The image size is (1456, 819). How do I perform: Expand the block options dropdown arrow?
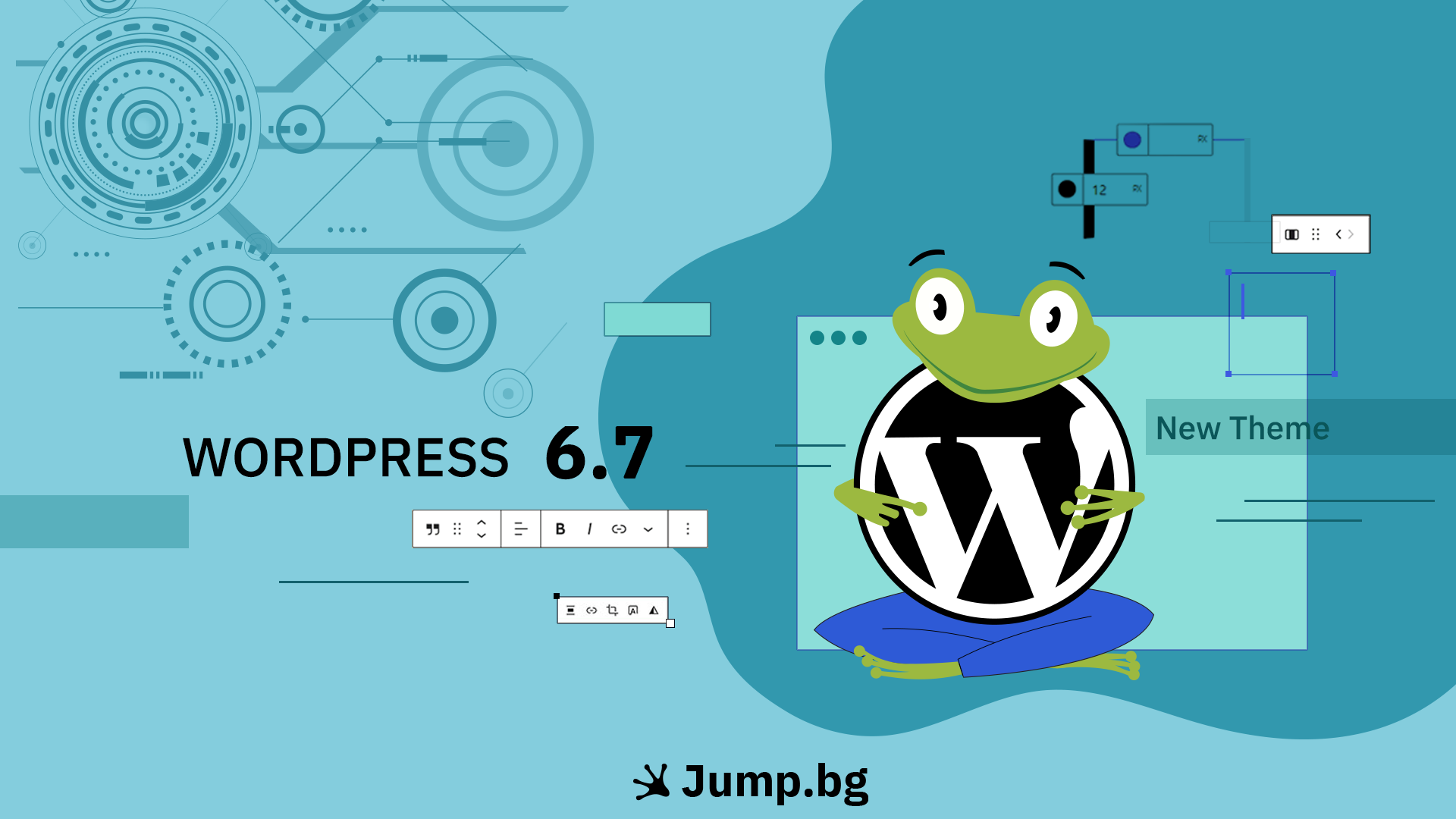(x=648, y=529)
